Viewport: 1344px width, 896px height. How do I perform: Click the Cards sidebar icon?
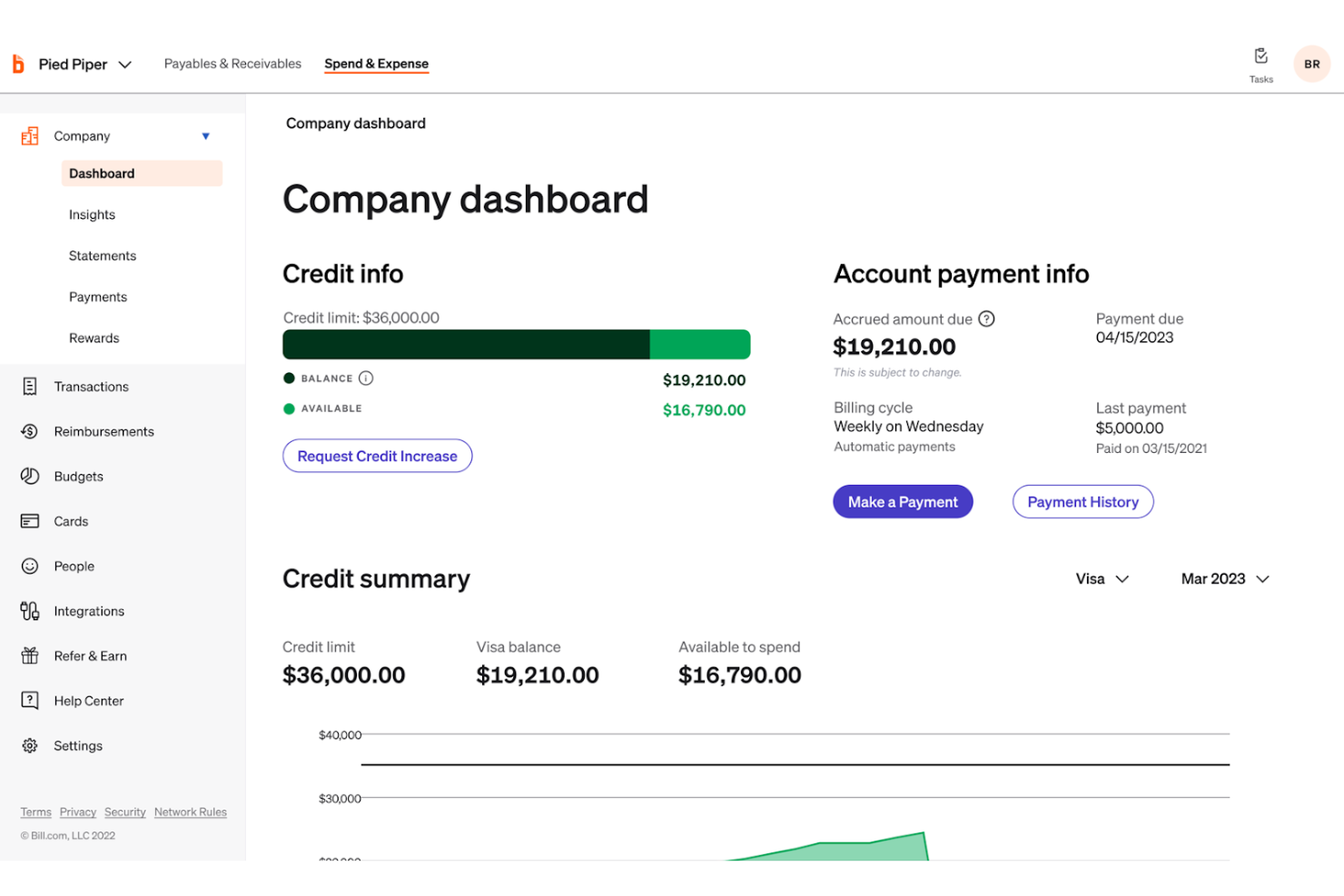coord(30,521)
